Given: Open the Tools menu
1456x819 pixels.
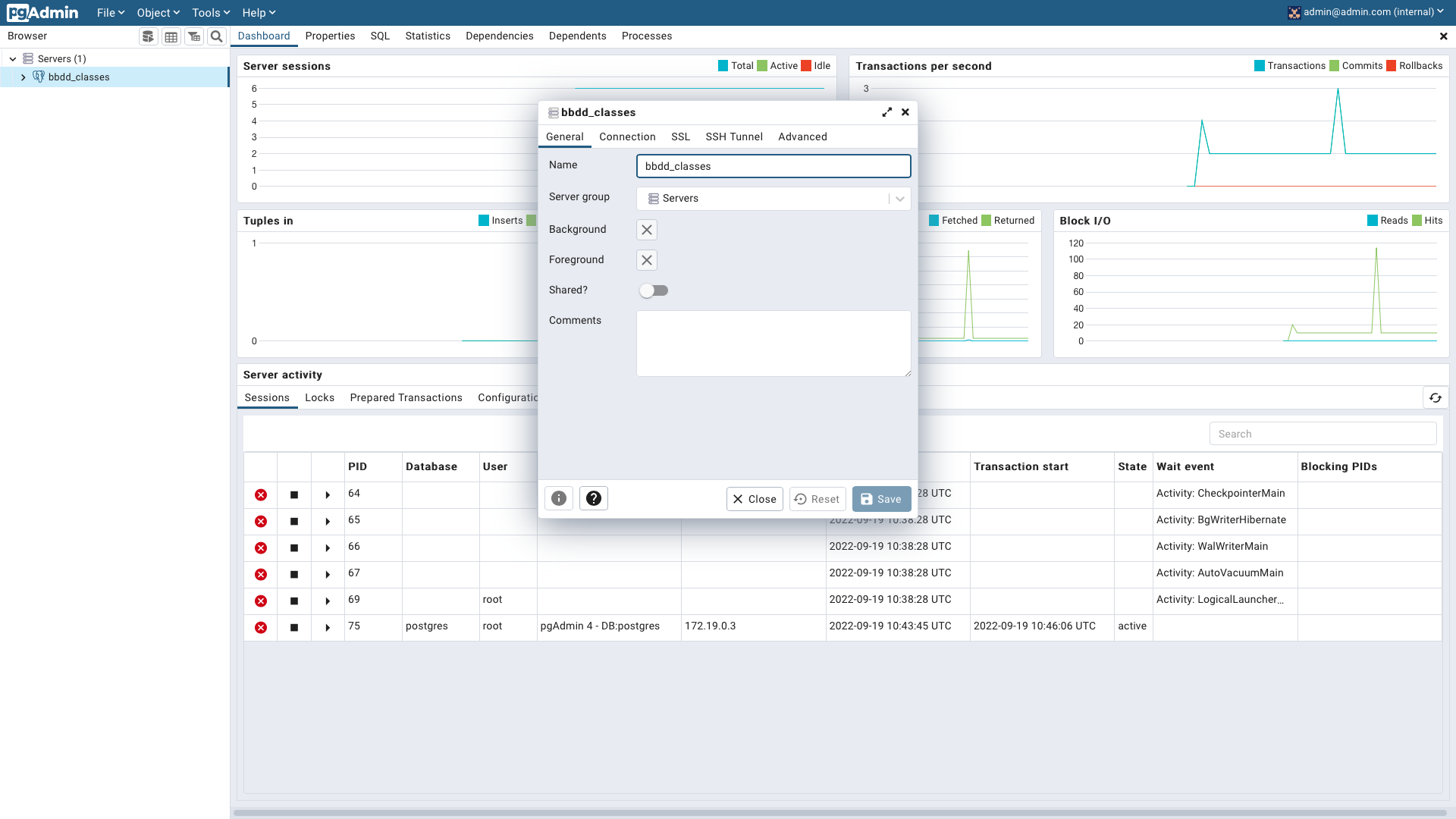Looking at the screenshot, I should [x=210, y=13].
